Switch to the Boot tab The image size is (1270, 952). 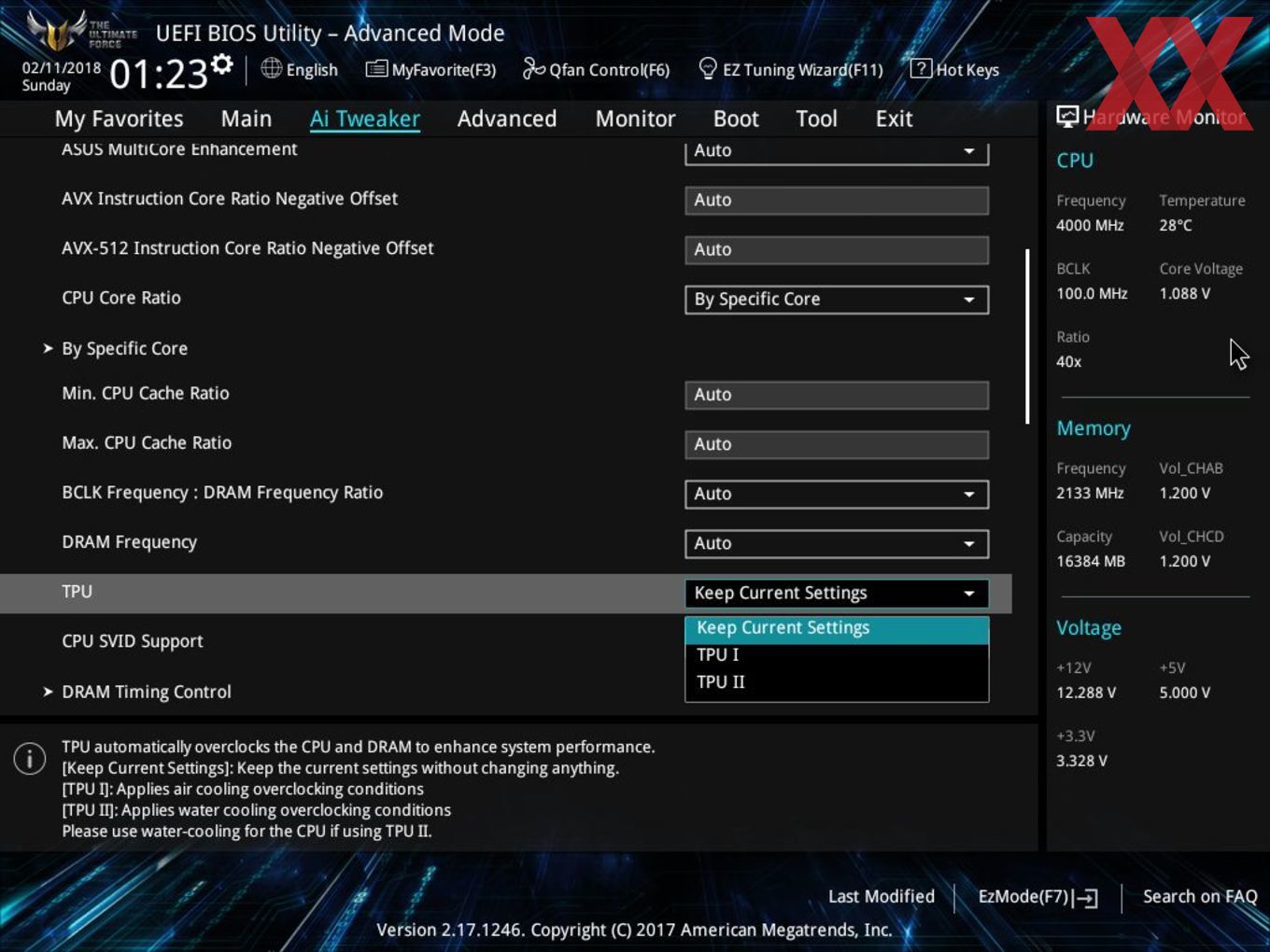click(736, 119)
